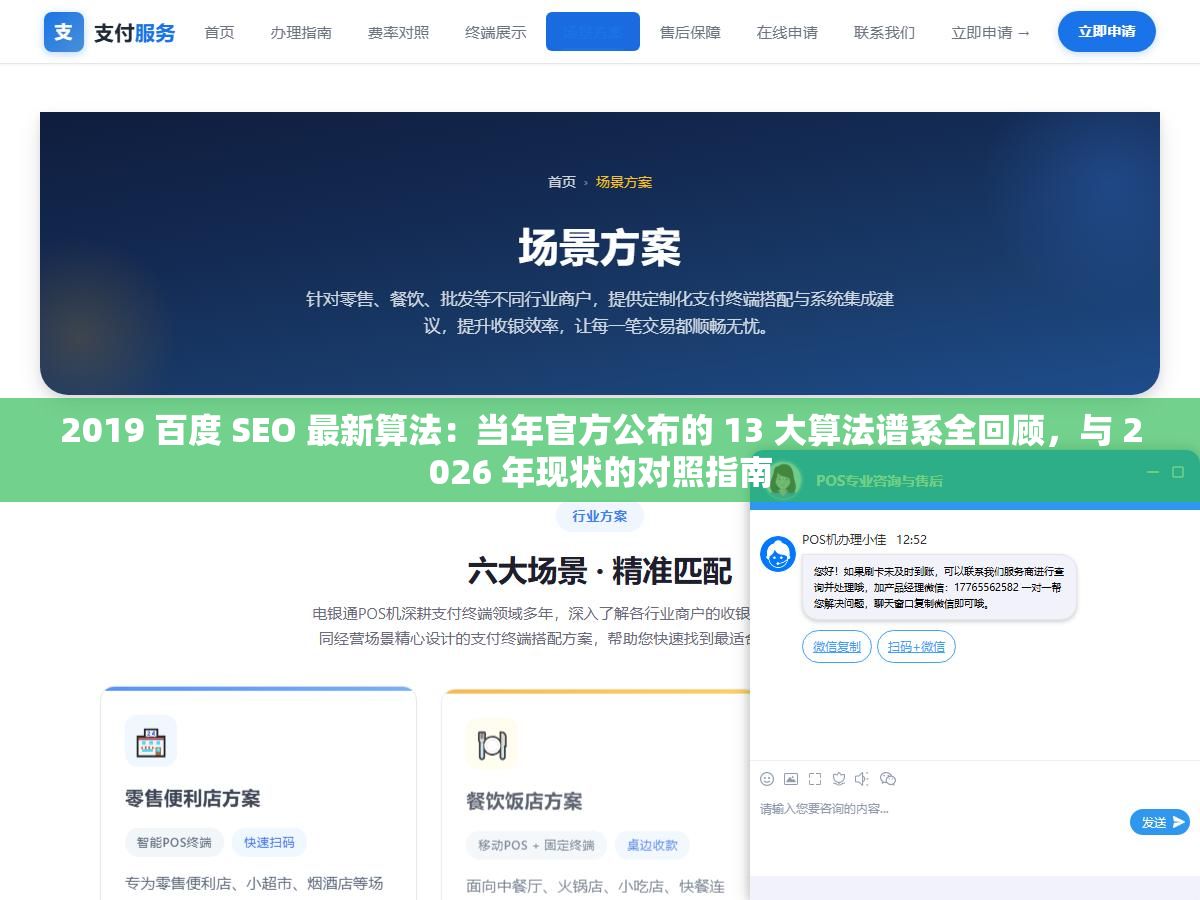Screen dimensions: 1200x900
Task: Open 联系我们 in the navigation bar
Action: point(884,32)
